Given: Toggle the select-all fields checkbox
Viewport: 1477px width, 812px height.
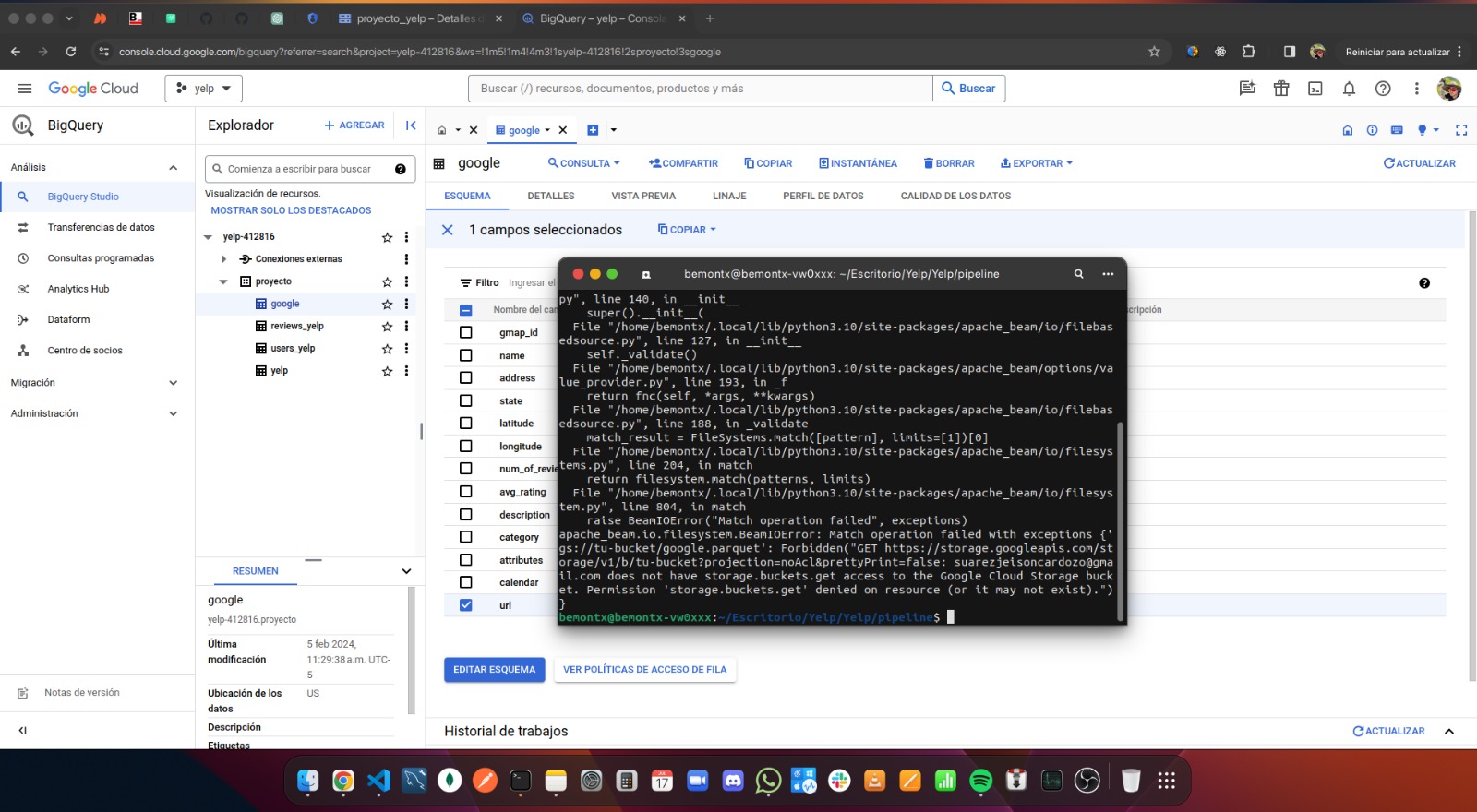Looking at the screenshot, I should pos(465,310).
